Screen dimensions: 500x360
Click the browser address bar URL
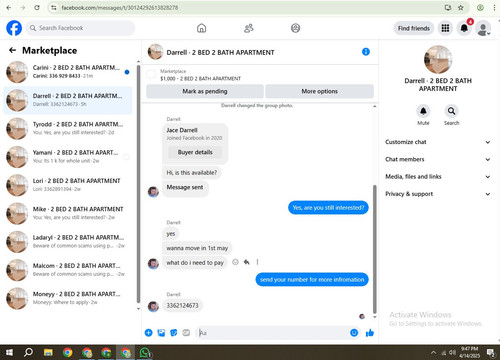coord(120,7)
